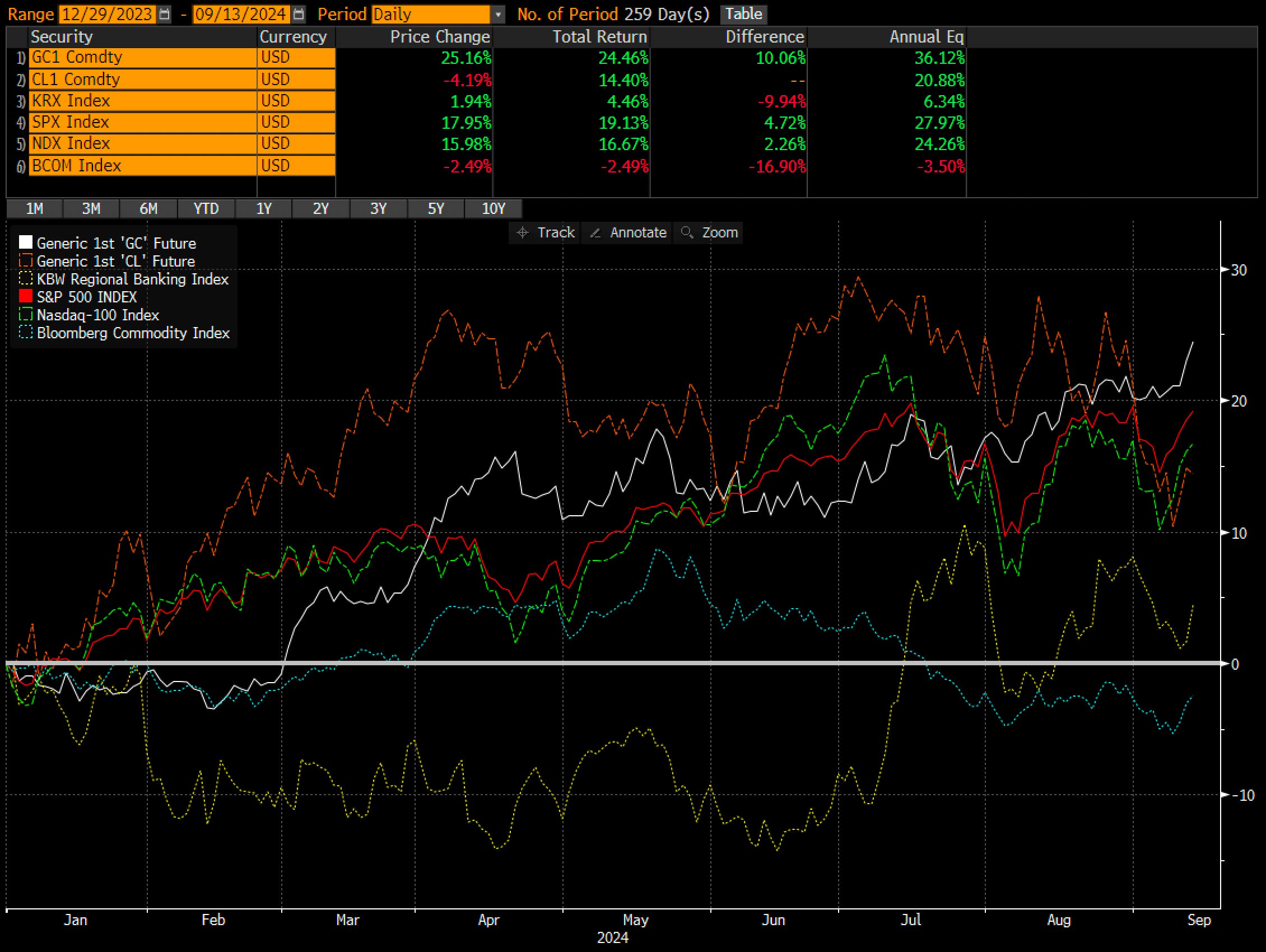Click the BCOM Index security field
The height and width of the screenshot is (952, 1266).
pyautogui.click(x=142, y=166)
